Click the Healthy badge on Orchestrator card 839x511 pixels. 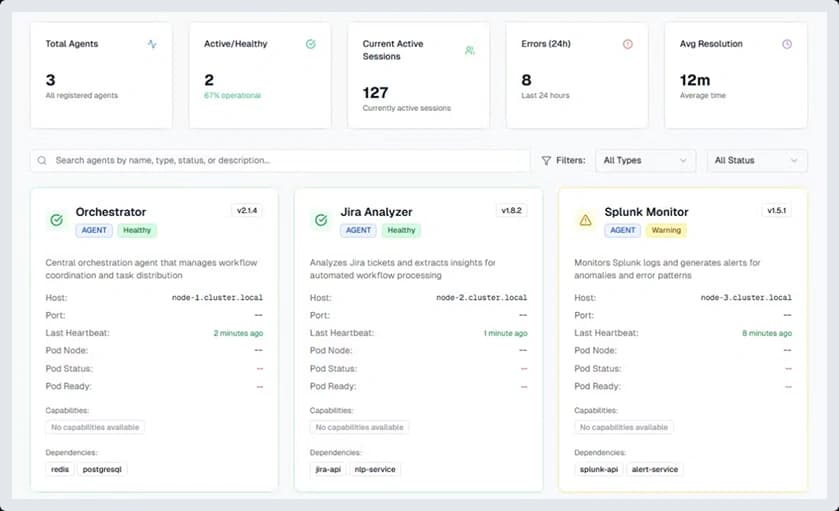(137, 230)
